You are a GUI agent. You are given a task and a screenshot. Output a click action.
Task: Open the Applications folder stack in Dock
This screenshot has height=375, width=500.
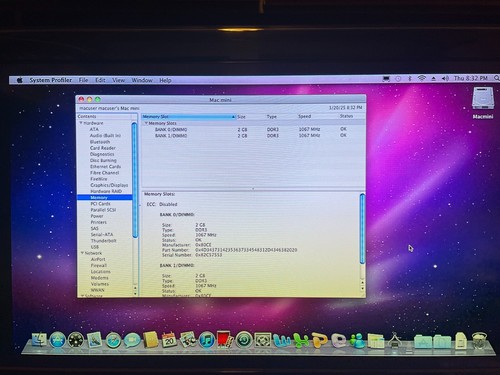pos(423,342)
